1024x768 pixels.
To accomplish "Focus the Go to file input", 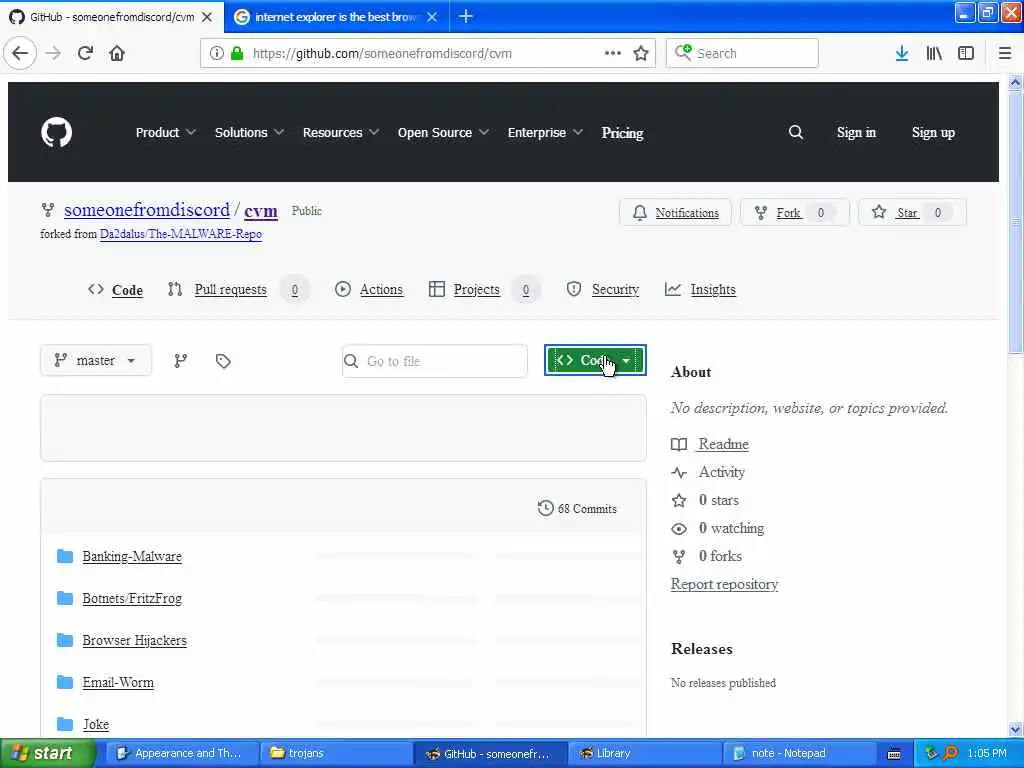I will point(435,361).
